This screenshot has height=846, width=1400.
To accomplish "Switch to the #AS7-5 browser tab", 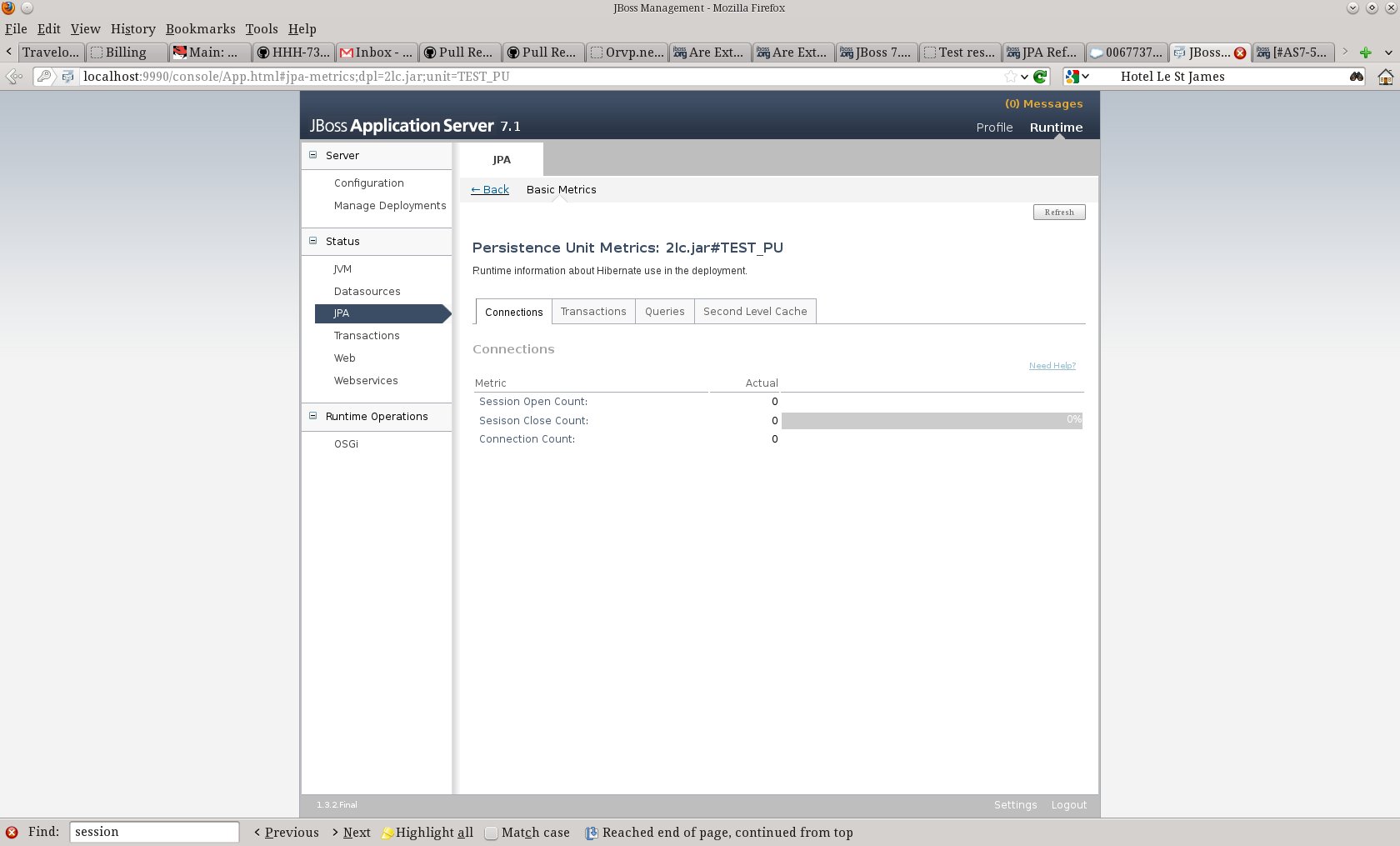I will (1293, 53).
